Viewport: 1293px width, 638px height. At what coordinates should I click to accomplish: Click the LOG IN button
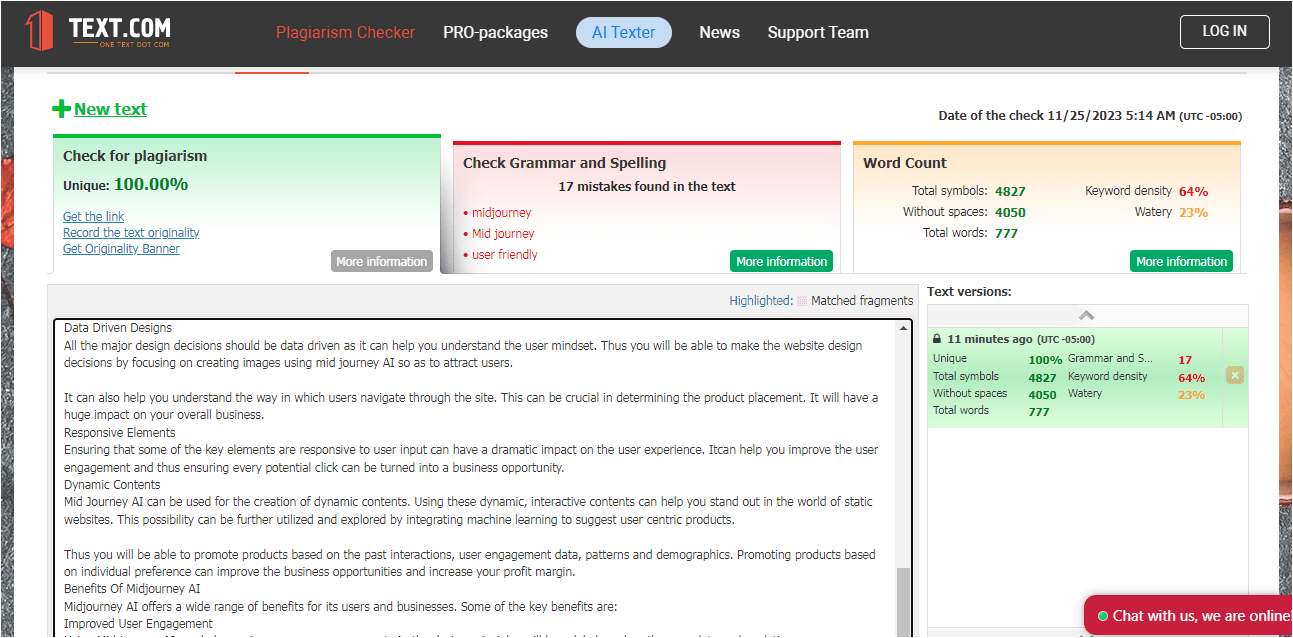pyautogui.click(x=1225, y=31)
